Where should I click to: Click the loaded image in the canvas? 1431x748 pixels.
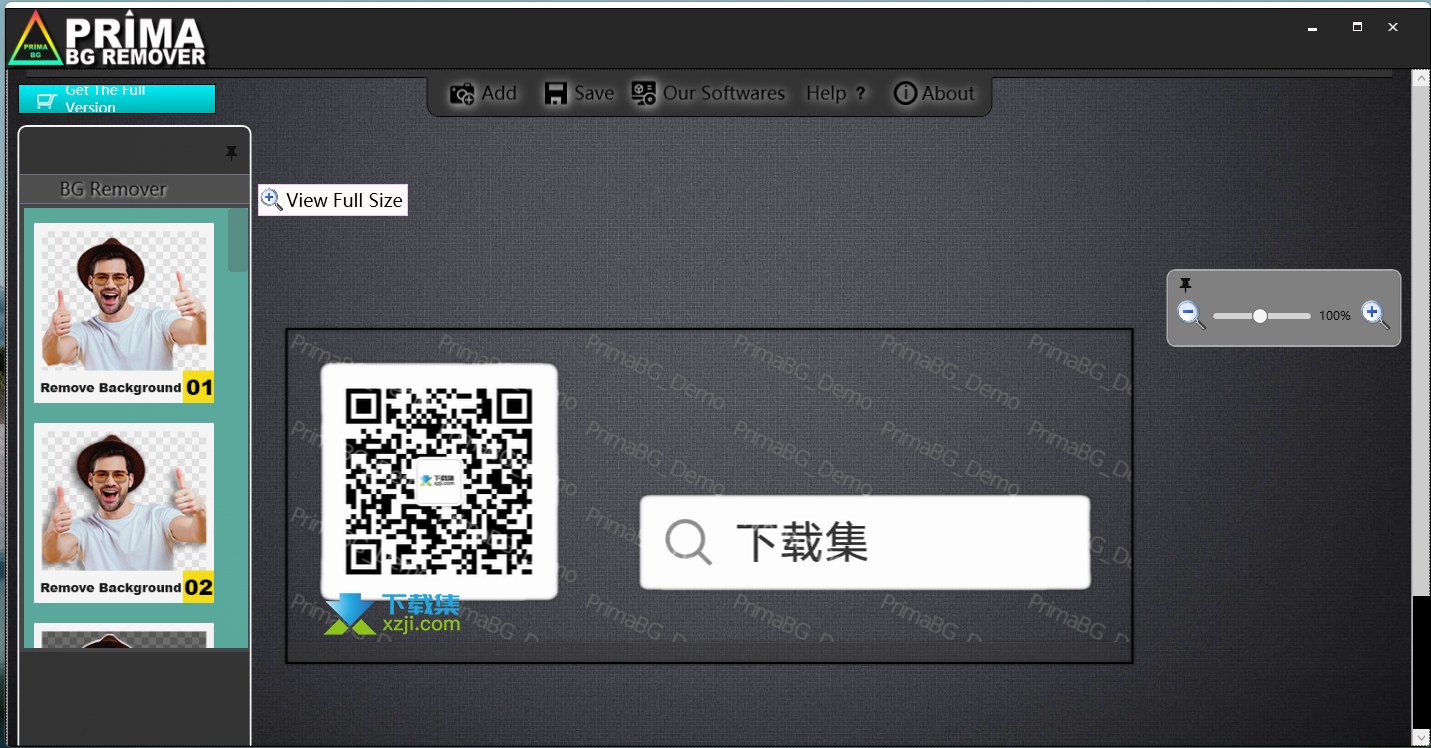(709, 496)
